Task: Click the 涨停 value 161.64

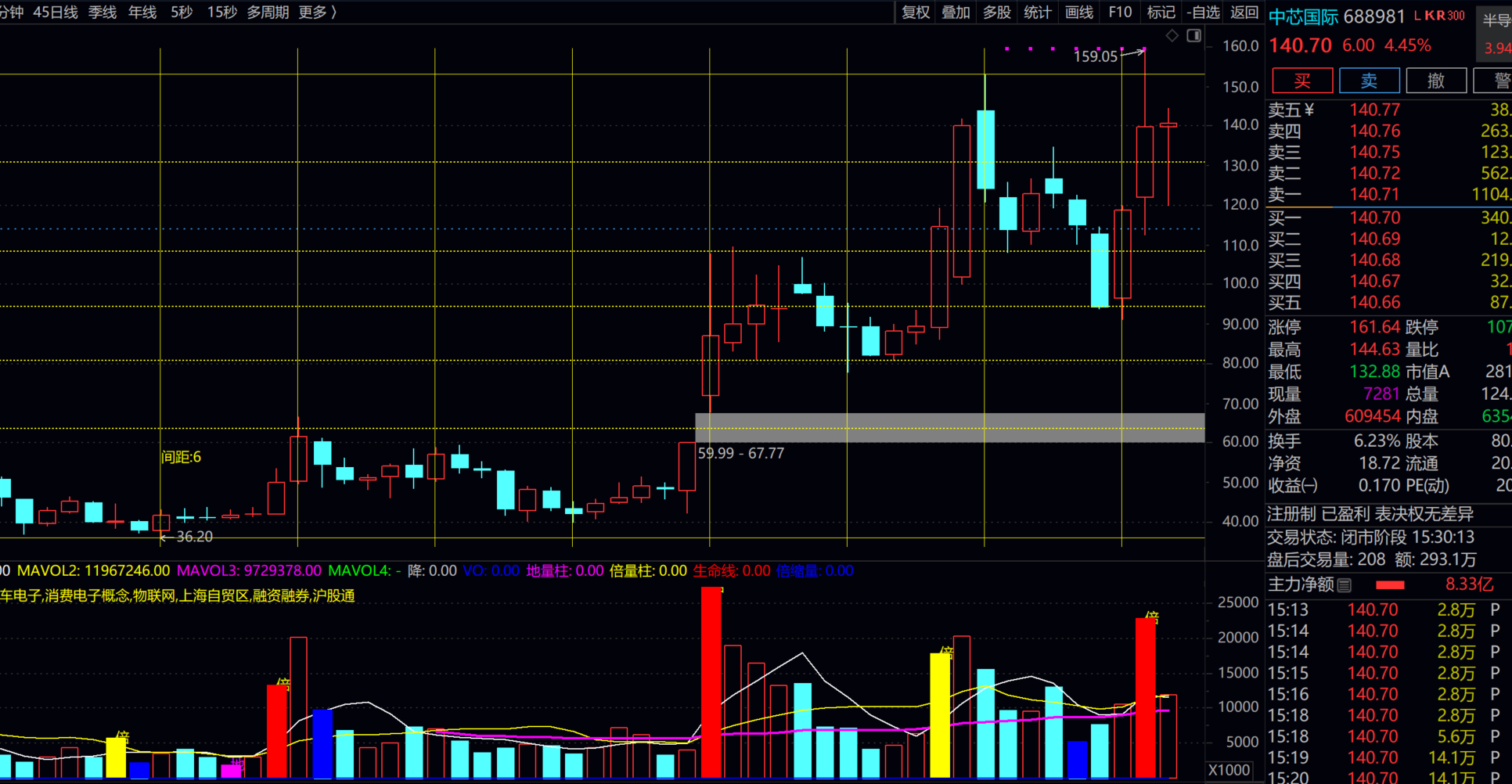Action: [x=1375, y=327]
